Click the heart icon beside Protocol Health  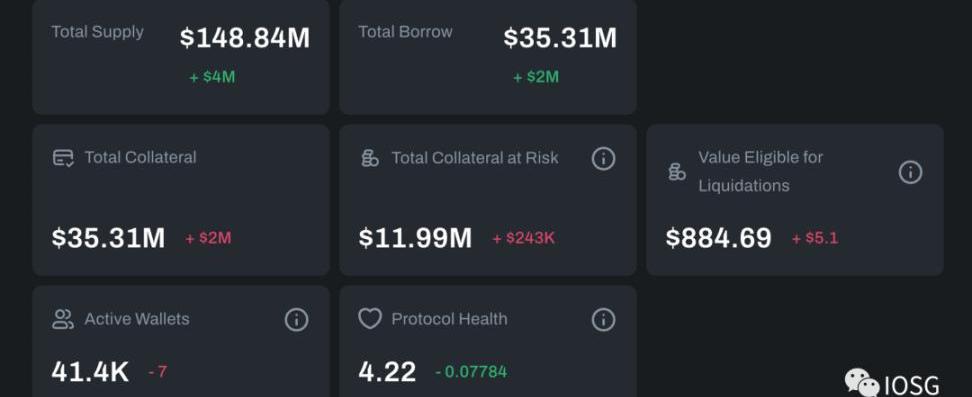pyautogui.click(x=370, y=319)
